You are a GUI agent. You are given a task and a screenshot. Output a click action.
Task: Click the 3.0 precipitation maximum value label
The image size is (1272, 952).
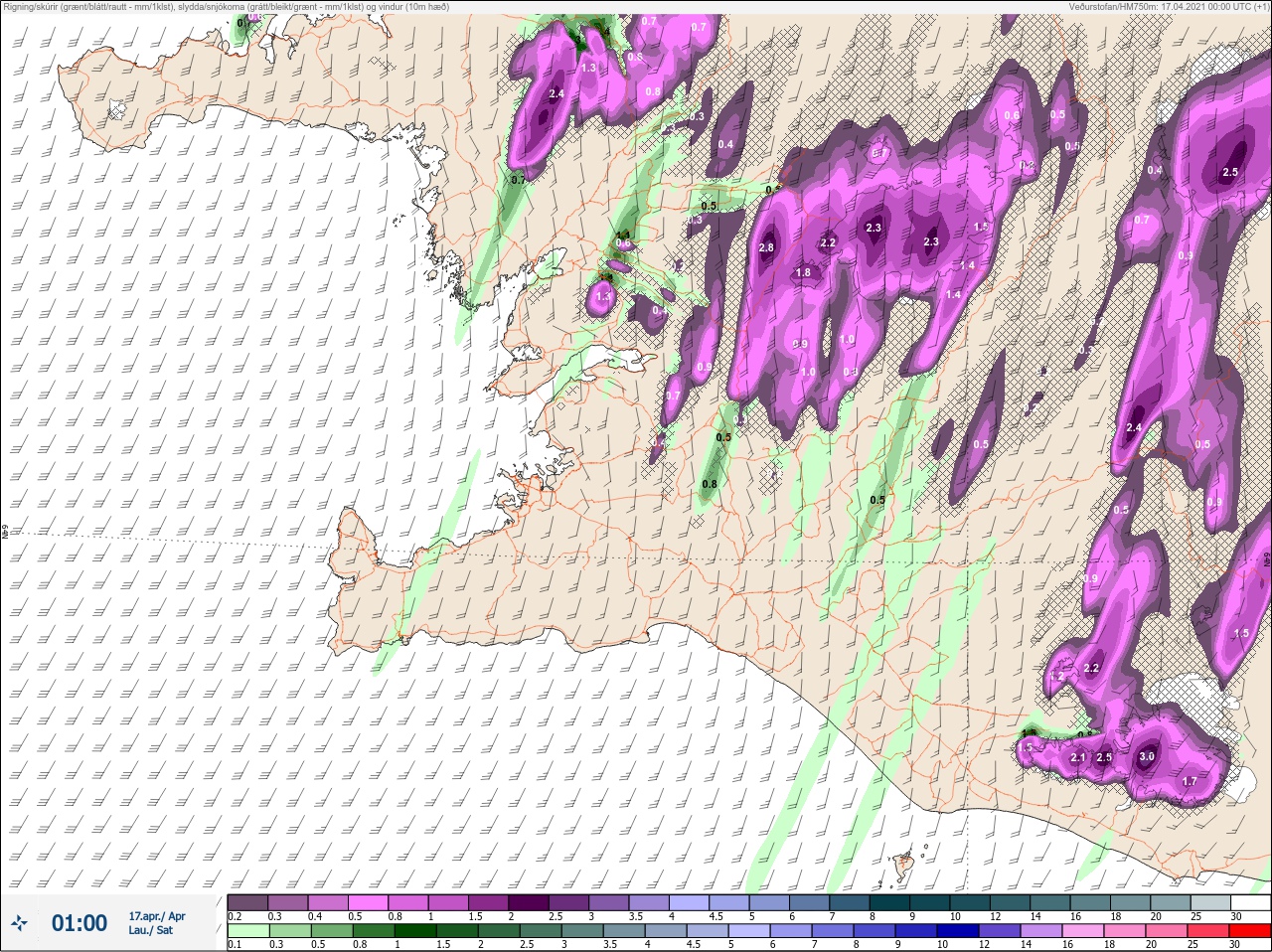1146,756
